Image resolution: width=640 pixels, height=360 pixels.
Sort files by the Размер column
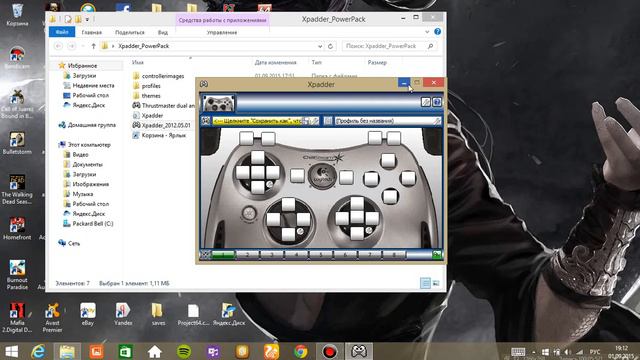[377, 62]
